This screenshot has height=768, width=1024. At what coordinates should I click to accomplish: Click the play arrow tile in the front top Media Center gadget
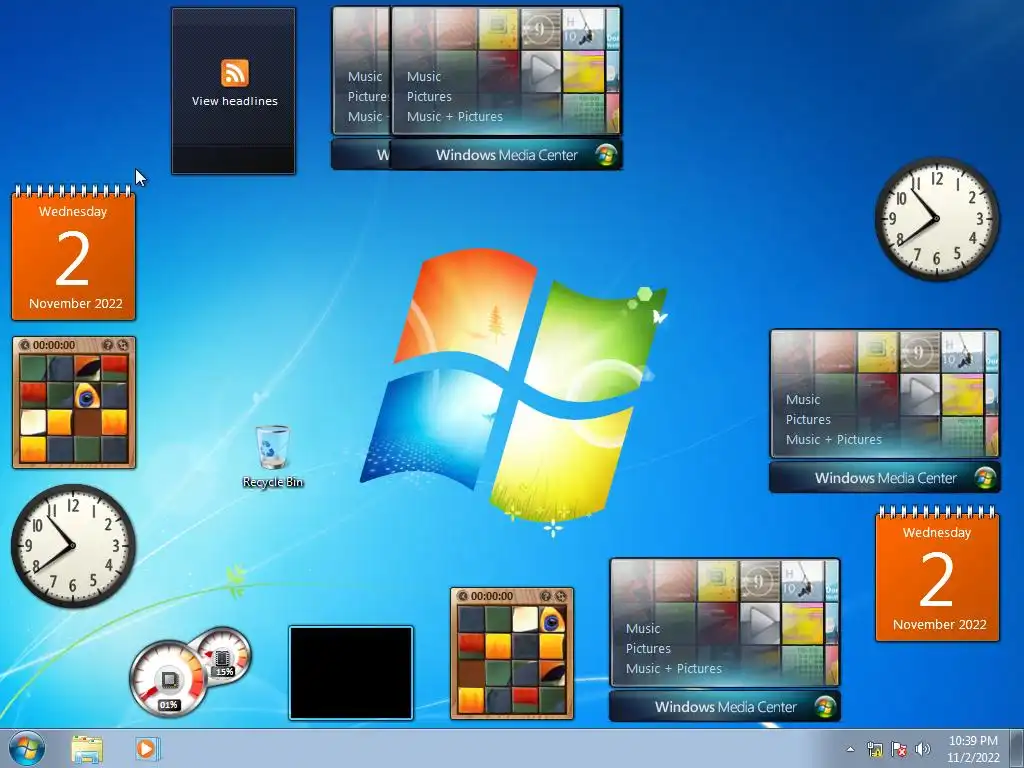coord(541,71)
